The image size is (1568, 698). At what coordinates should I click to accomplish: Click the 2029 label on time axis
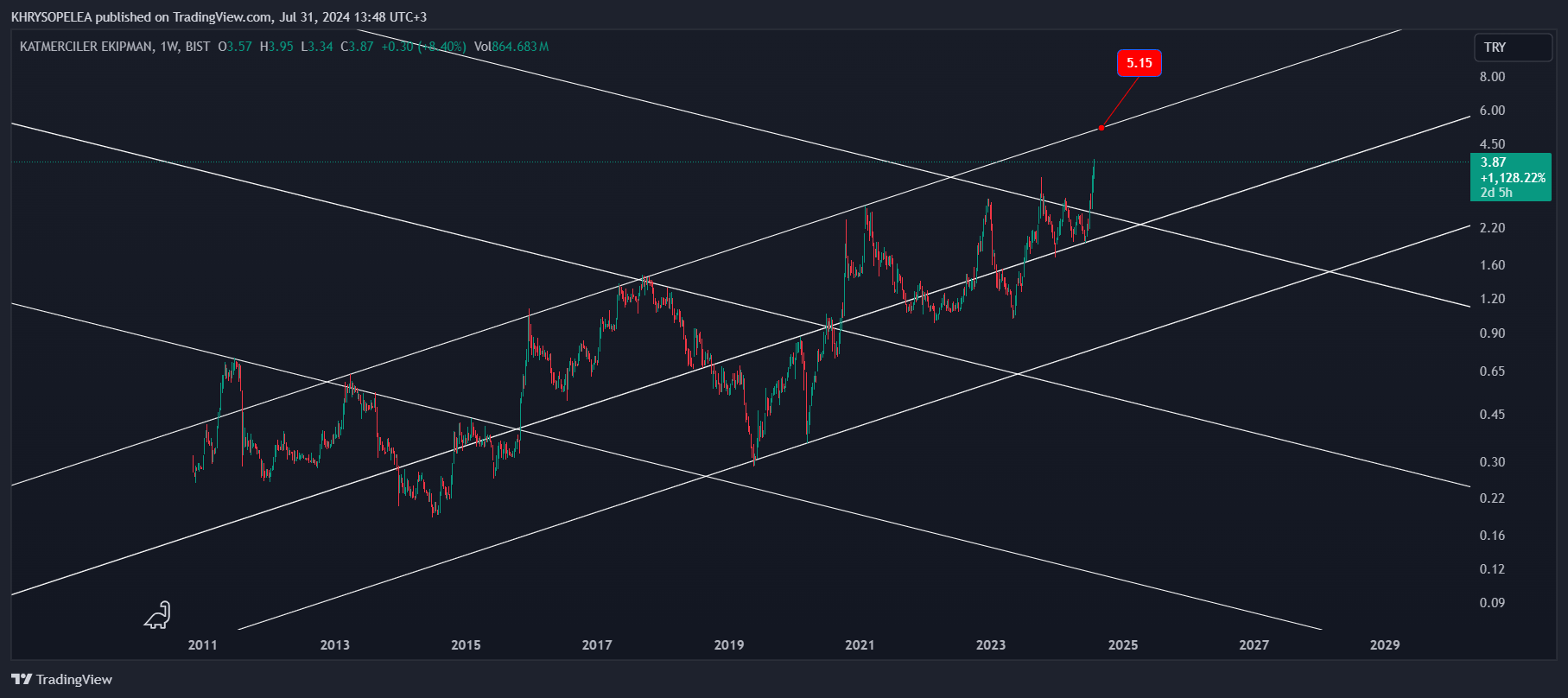pyautogui.click(x=1385, y=645)
